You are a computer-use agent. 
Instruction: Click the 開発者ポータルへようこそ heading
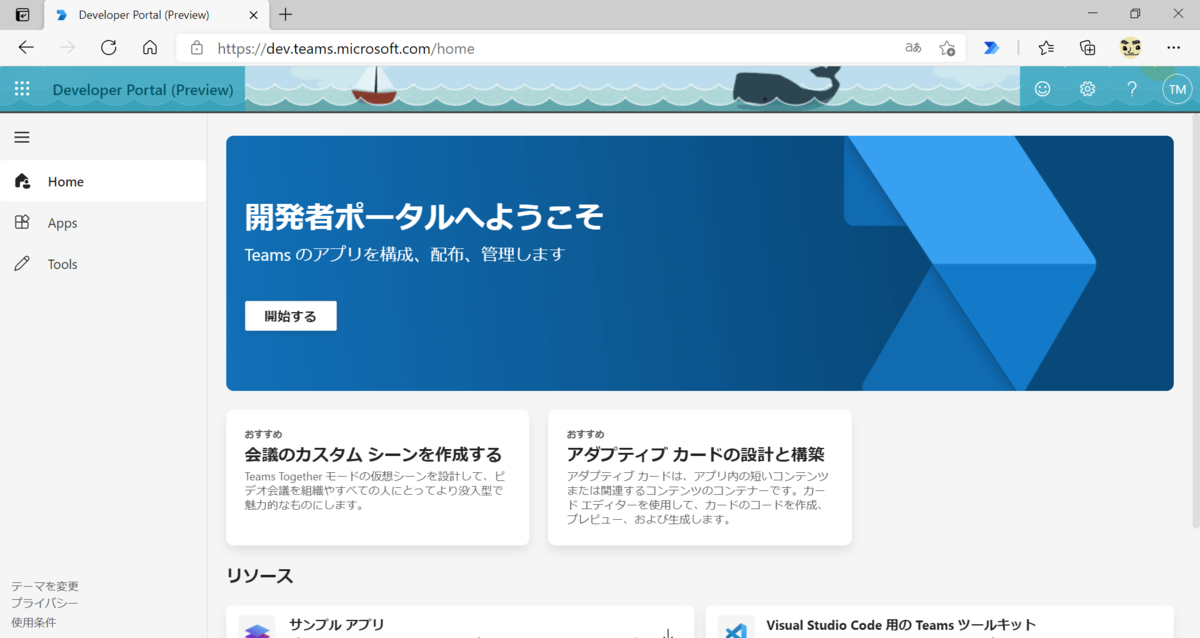click(424, 216)
